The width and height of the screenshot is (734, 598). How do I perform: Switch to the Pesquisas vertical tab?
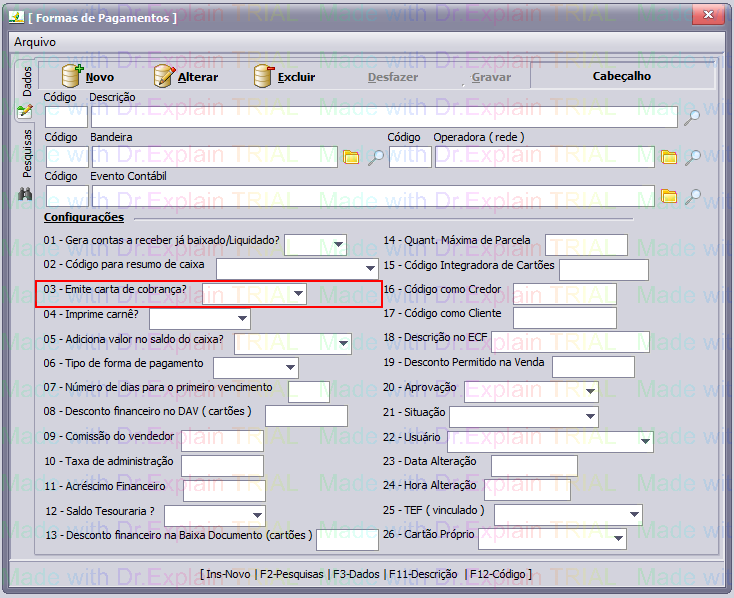tap(27, 153)
